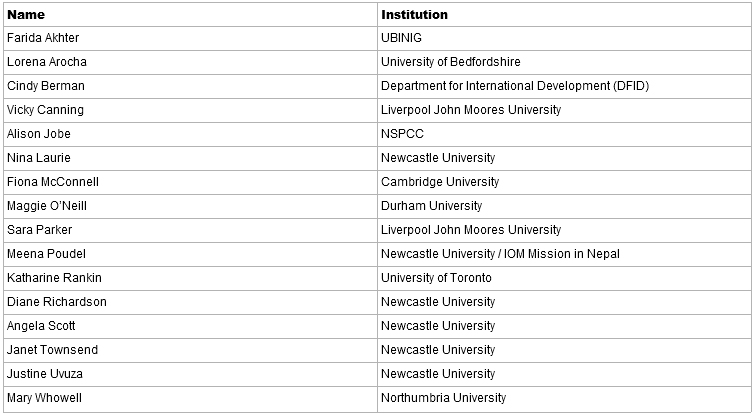Select Fiona McConnell's name cell

click(53, 182)
